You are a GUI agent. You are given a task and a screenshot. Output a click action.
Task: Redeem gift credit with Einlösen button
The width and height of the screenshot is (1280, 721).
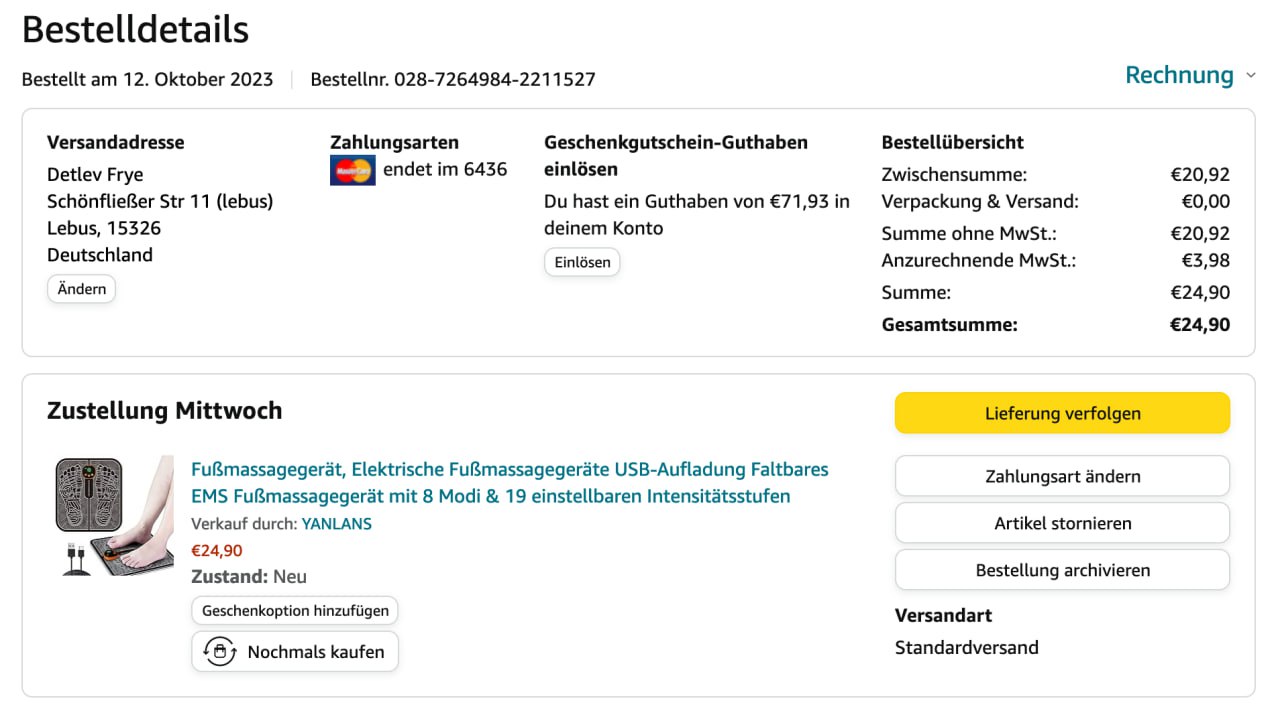click(x=582, y=262)
